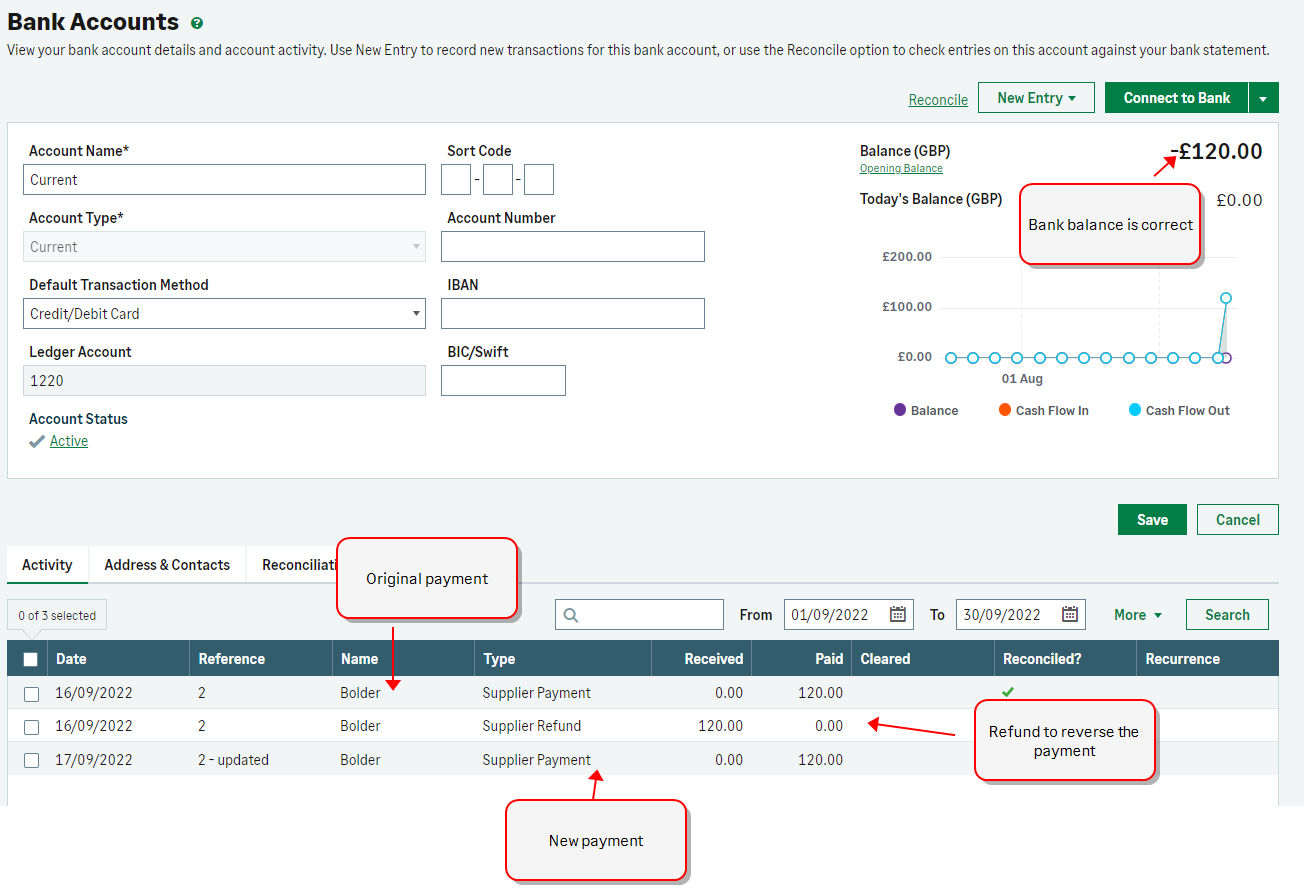
Task: Open the arrow next to Connect to Bank
Action: [1263, 98]
